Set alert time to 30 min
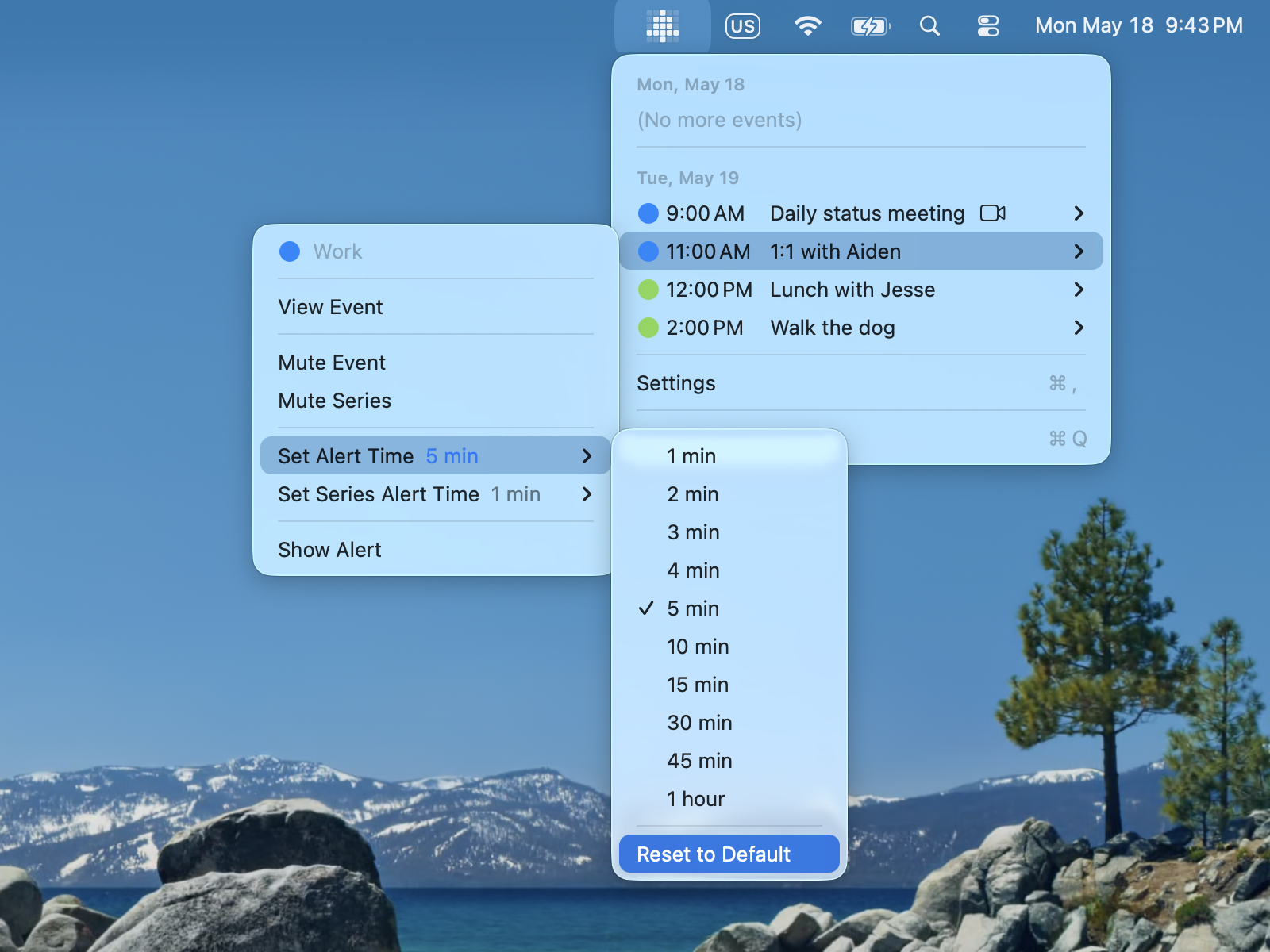The image size is (1270, 952). 729,723
